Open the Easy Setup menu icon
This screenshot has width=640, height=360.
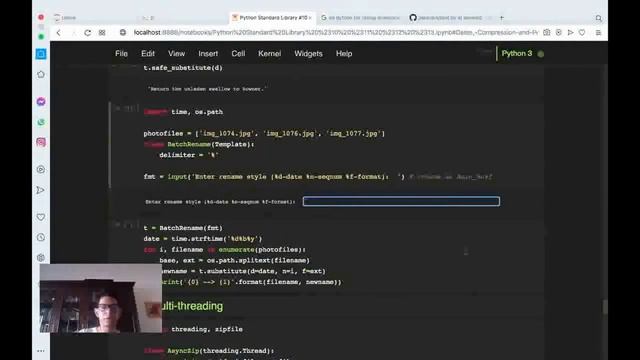click(598, 33)
